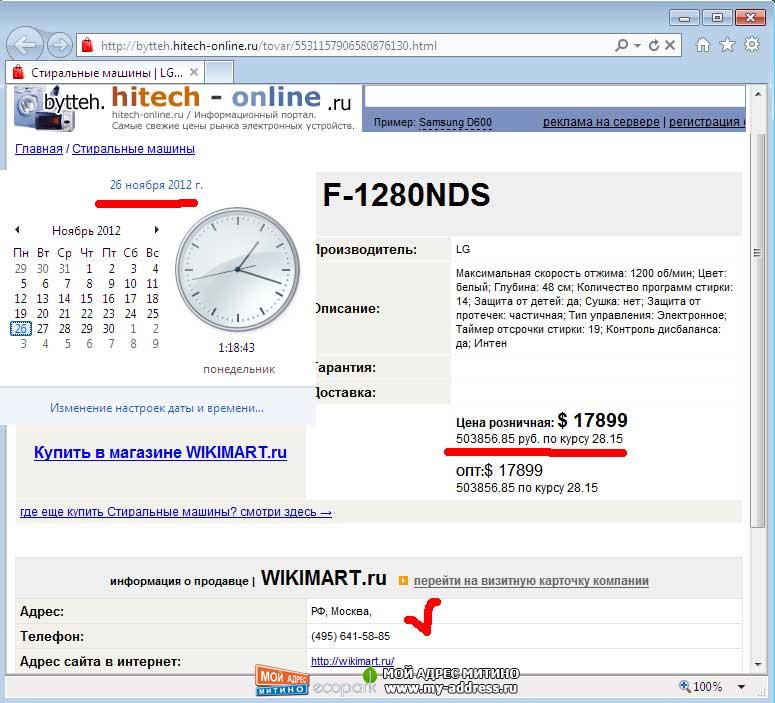Open Favorites with the star icon

[x=727, y=45]
